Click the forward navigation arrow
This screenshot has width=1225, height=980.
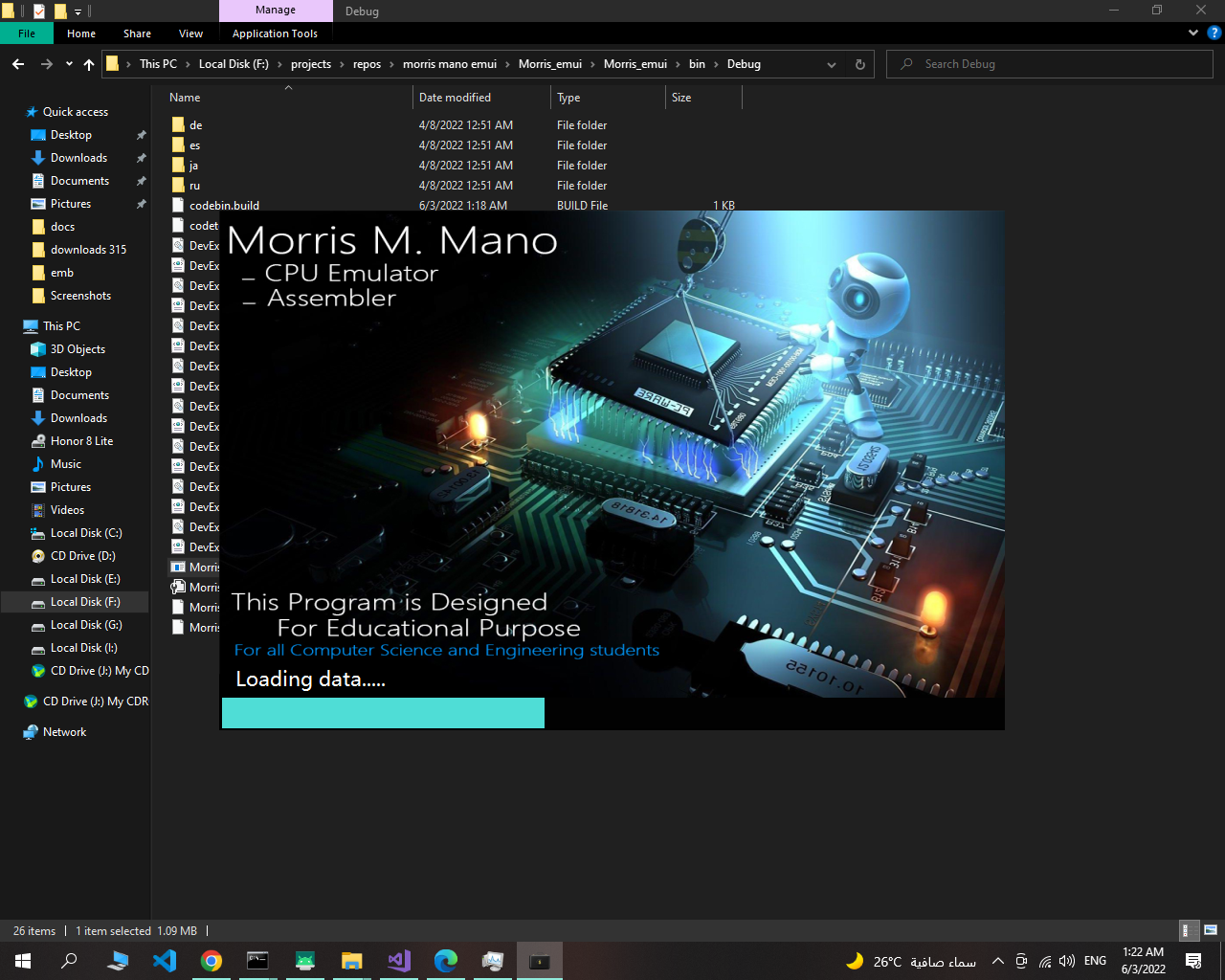pyautogui.click(x=45, y=64)
